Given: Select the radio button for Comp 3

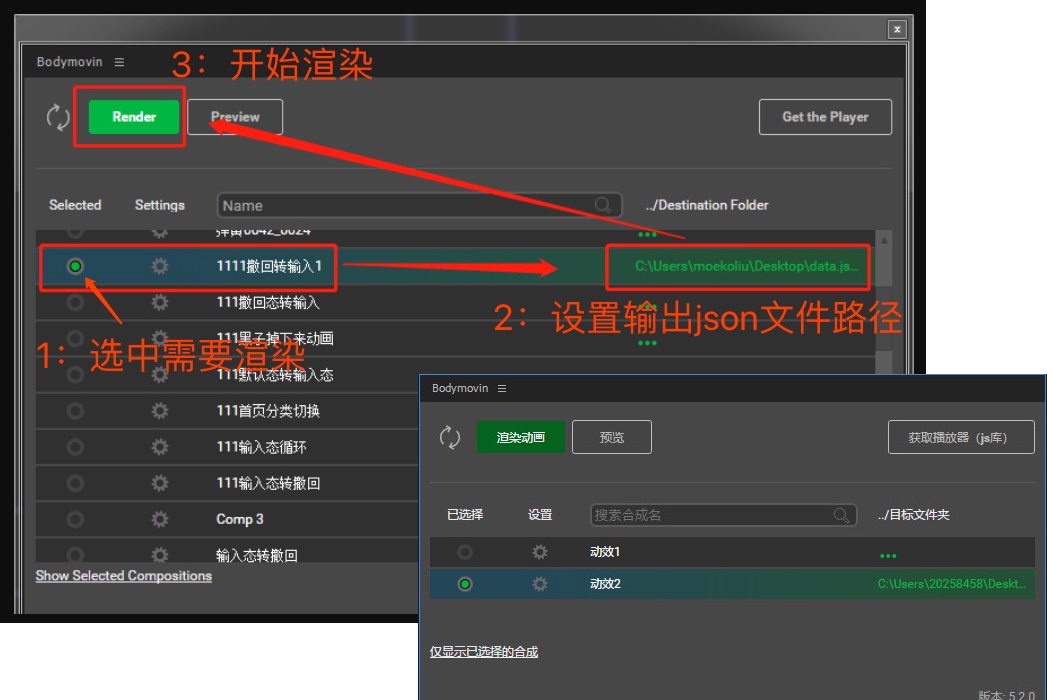Looking at the screenshot, I should point(75,519).
